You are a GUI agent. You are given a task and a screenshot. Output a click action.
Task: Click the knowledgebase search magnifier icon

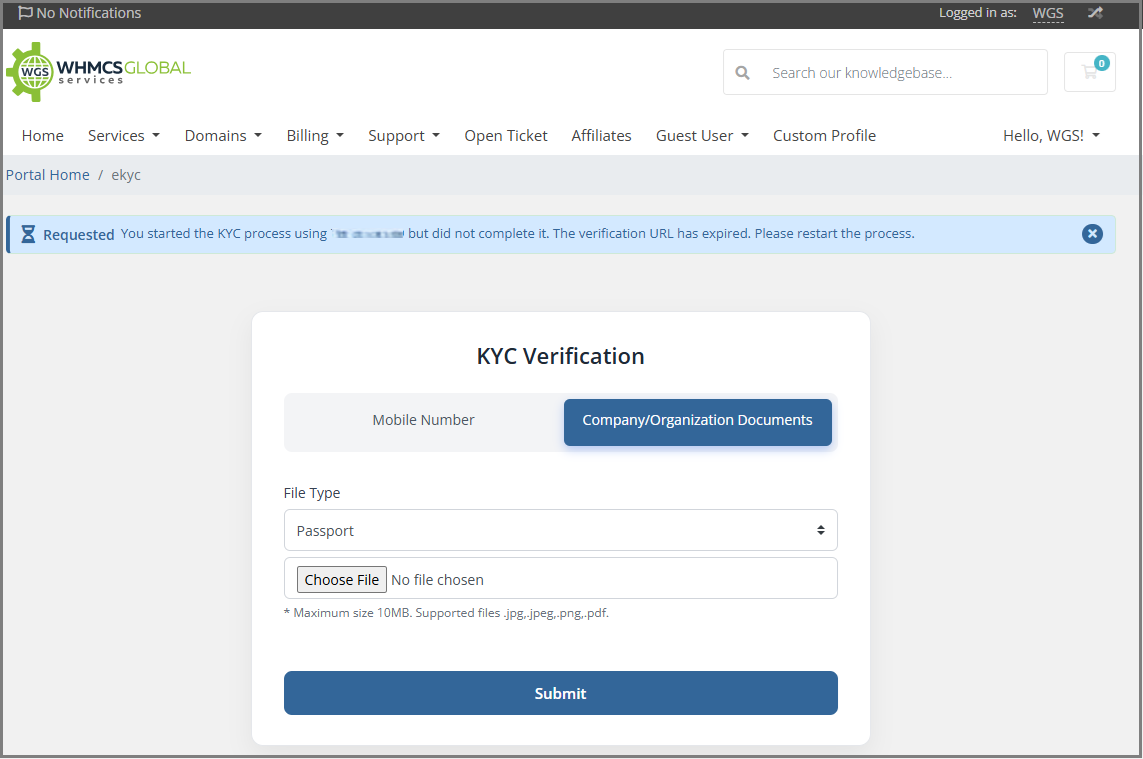click(x=742, y=73)
